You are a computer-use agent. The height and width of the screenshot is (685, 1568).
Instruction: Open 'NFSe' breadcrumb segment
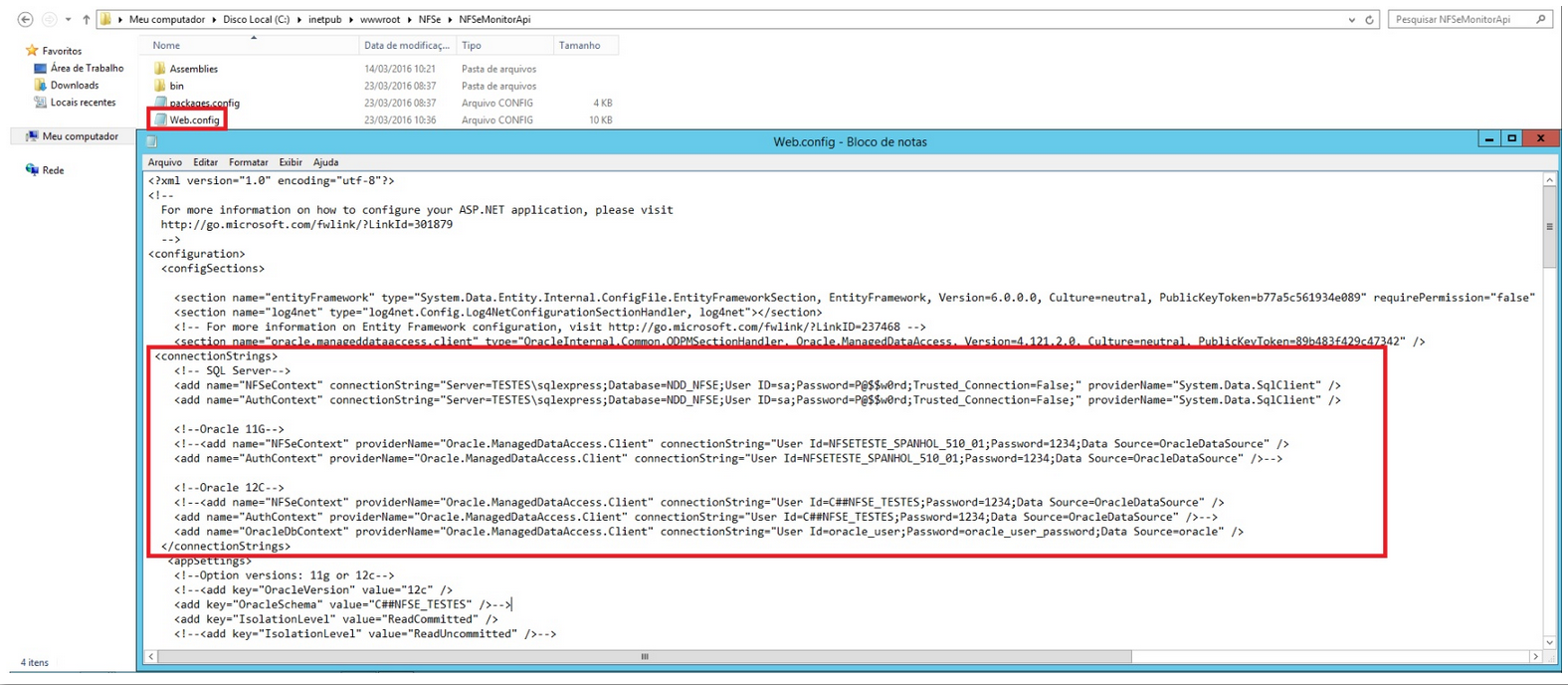[x=428, y=19]
